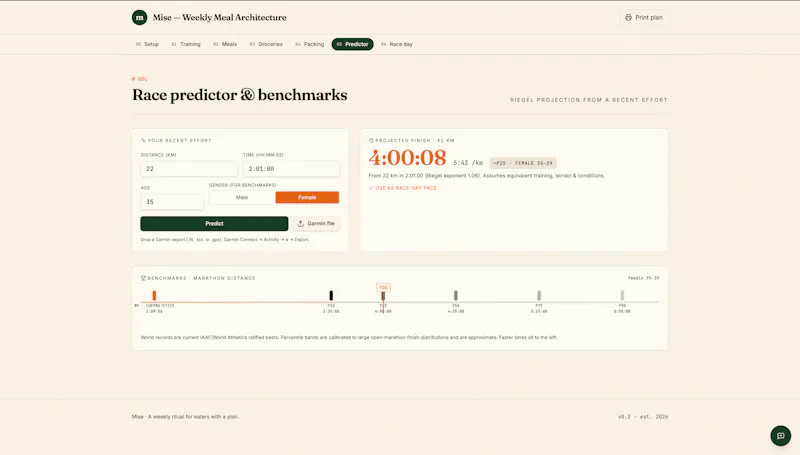Open the Setup tab

147,44
